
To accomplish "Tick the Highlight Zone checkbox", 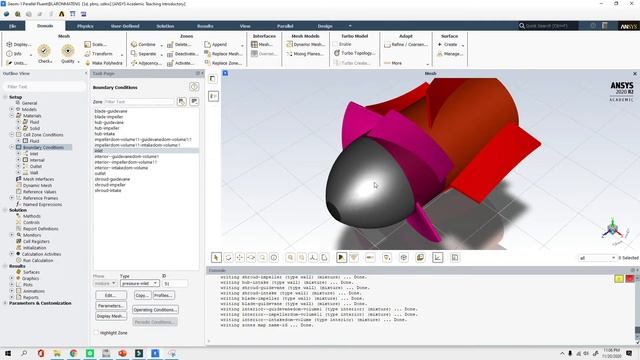I will point(96,333).
